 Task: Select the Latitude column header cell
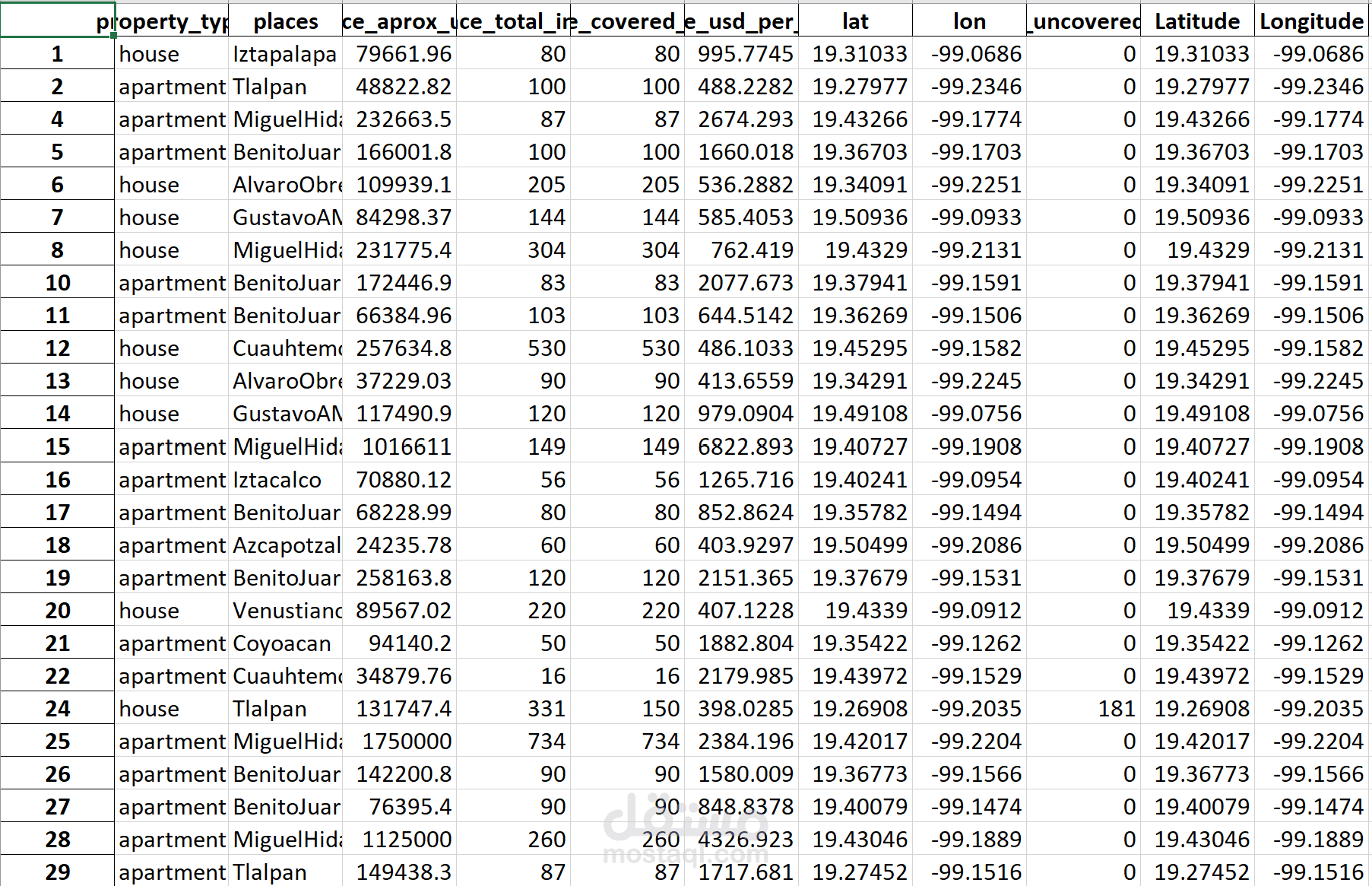pyautogui.click(x=1197, y=21)
